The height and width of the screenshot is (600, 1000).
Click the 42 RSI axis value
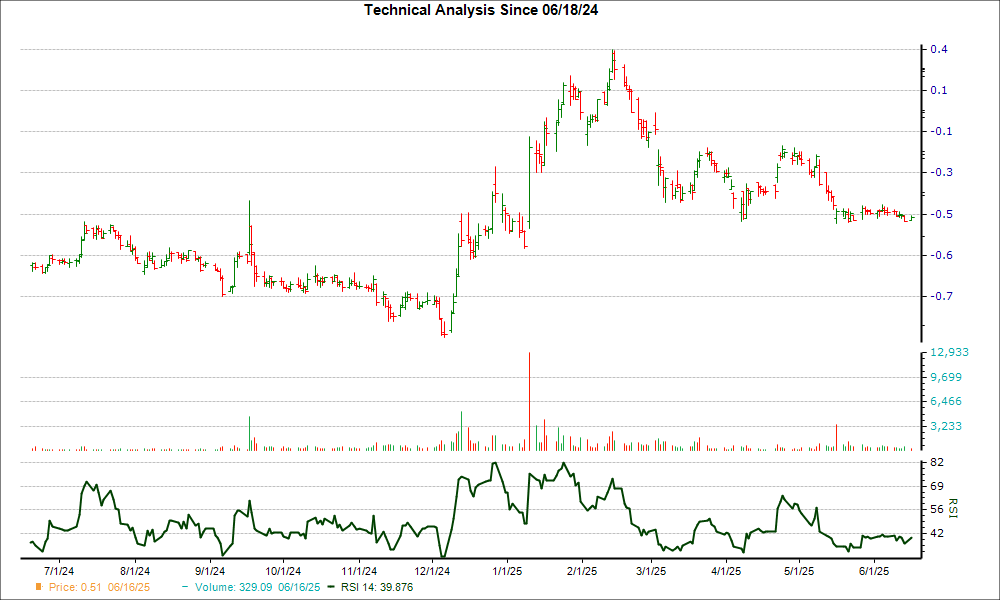(938, 534)
